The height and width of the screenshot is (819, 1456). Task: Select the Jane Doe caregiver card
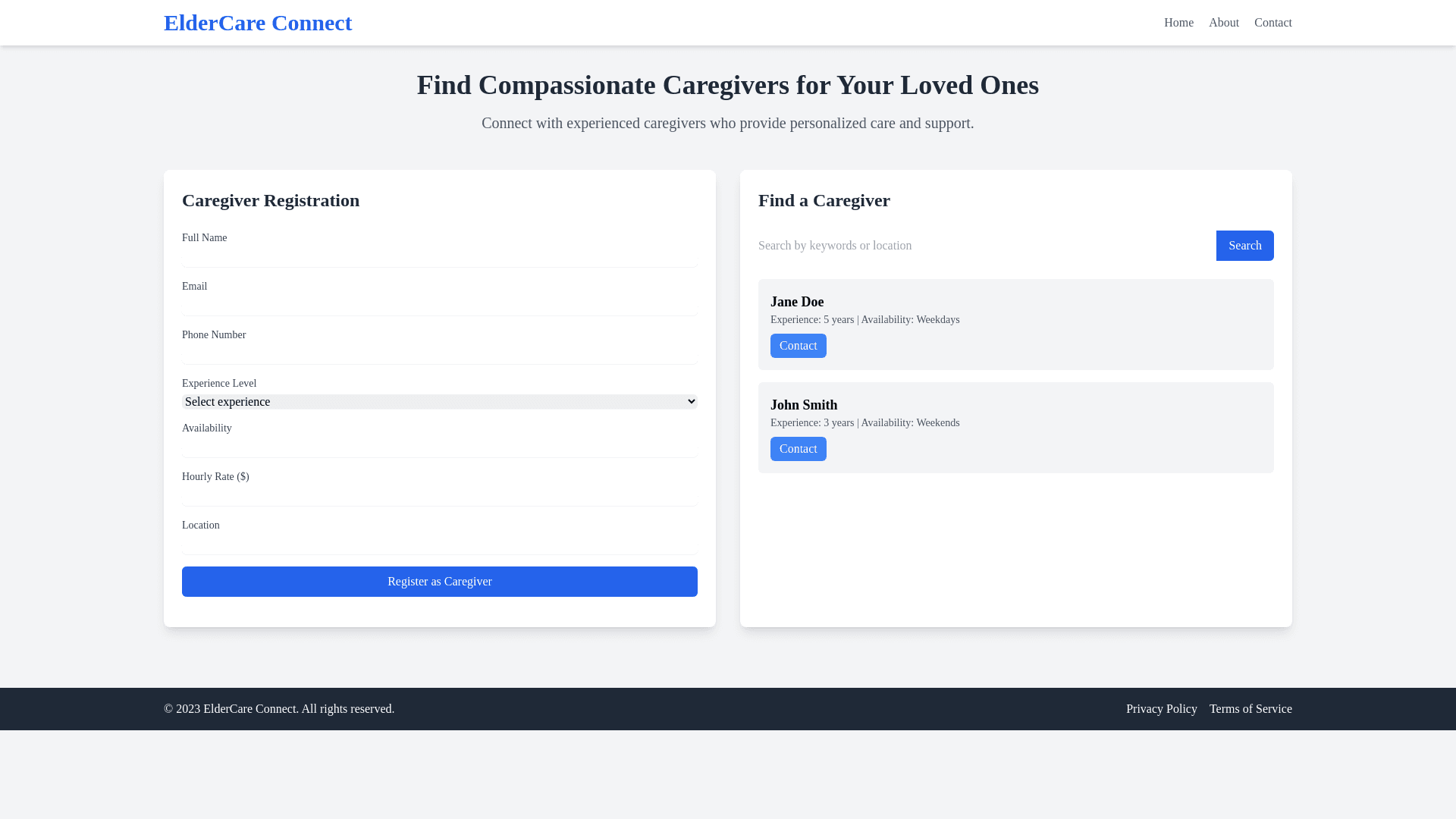coord(1062,311)
